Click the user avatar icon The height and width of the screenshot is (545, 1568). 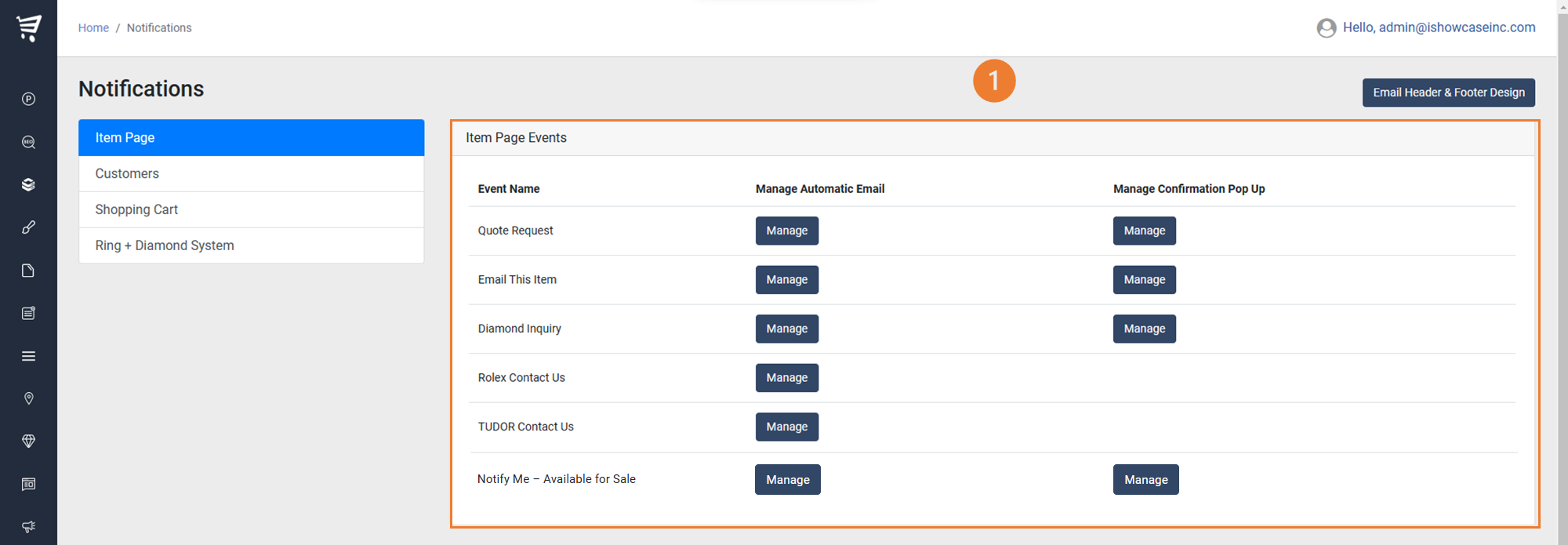(1327, 28)
